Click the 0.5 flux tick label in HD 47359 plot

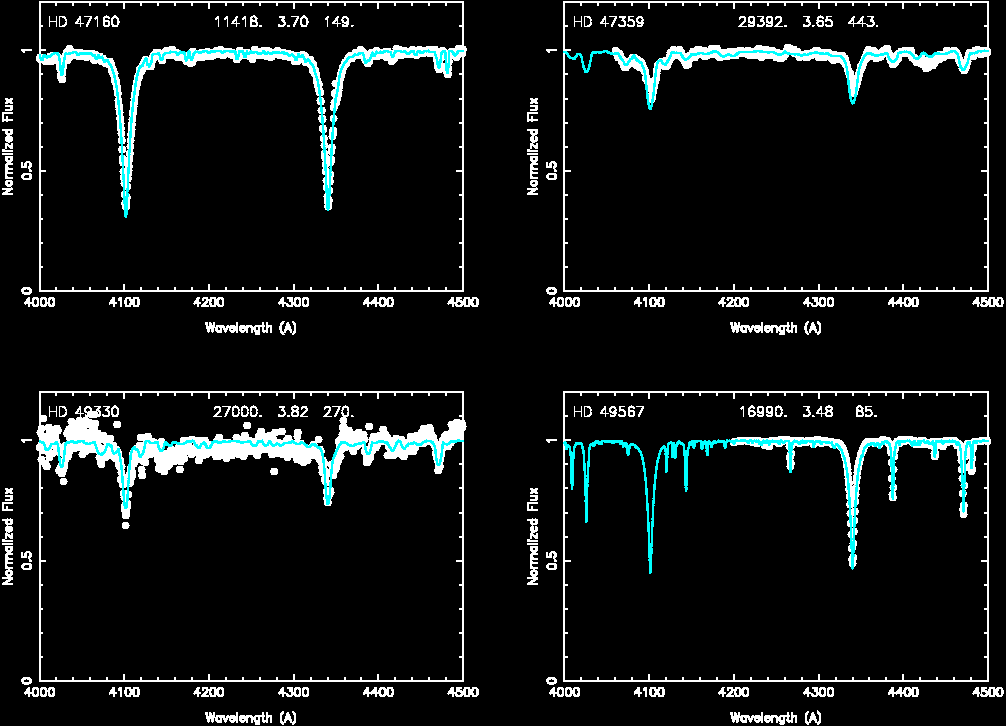click(551, 170)
